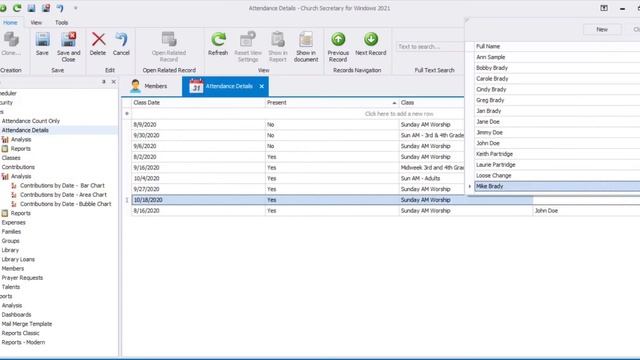640x360 pixels.
Task: Click the green Refresh icon
Action: [x=218, y=40]
